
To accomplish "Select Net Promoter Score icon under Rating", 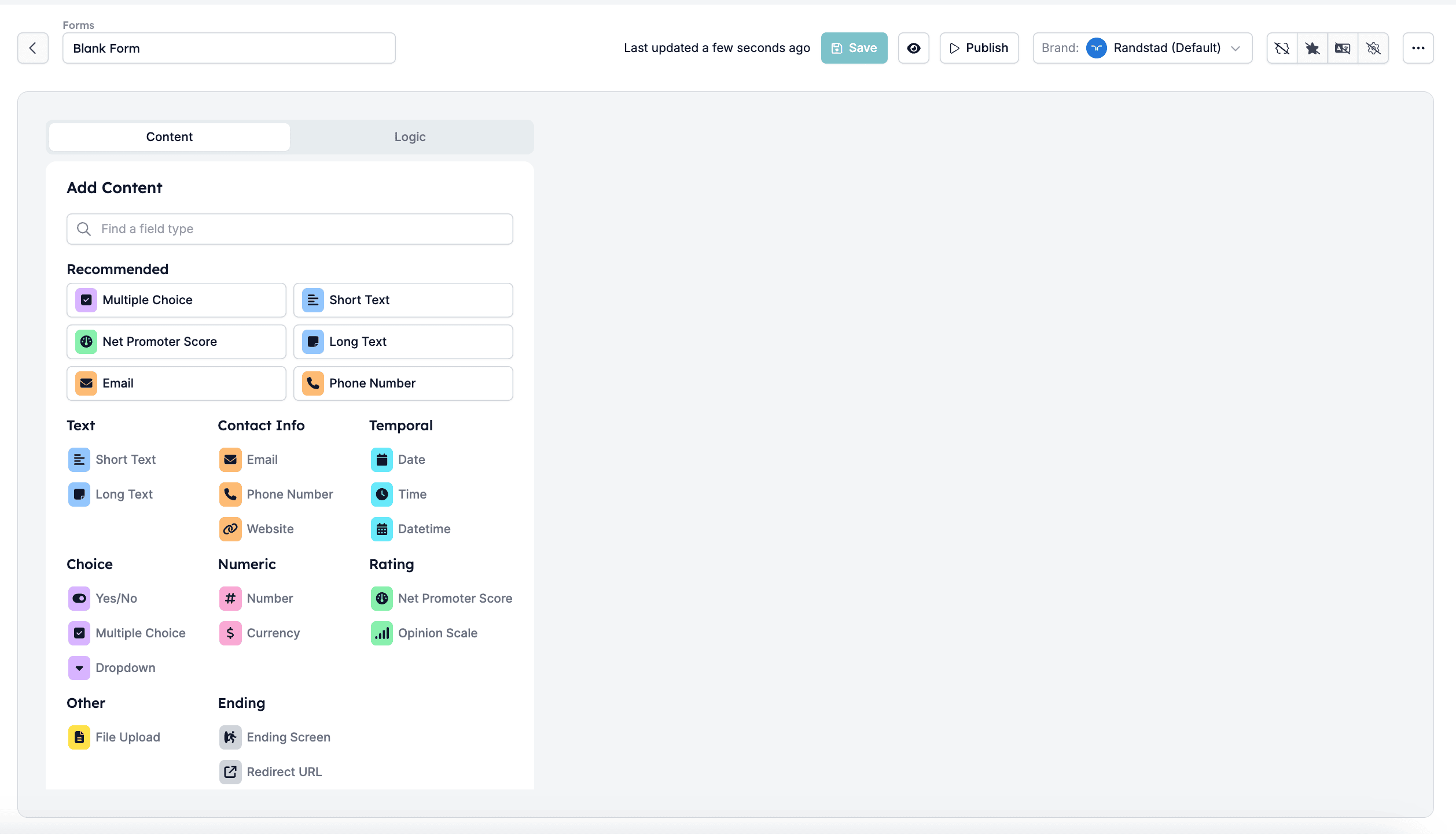I will (381, 599).
